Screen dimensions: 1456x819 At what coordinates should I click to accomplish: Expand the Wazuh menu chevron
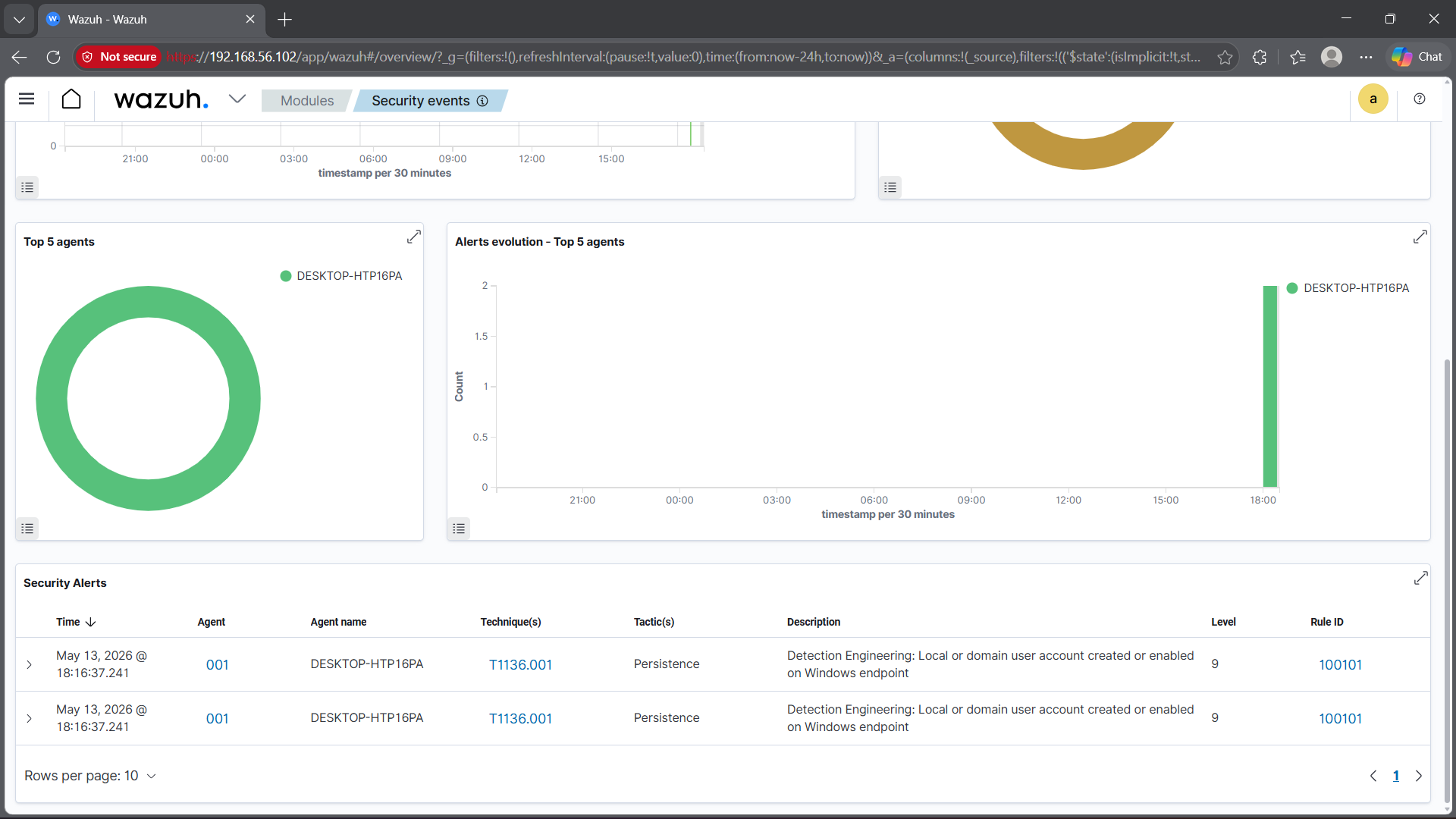[237, 99]
